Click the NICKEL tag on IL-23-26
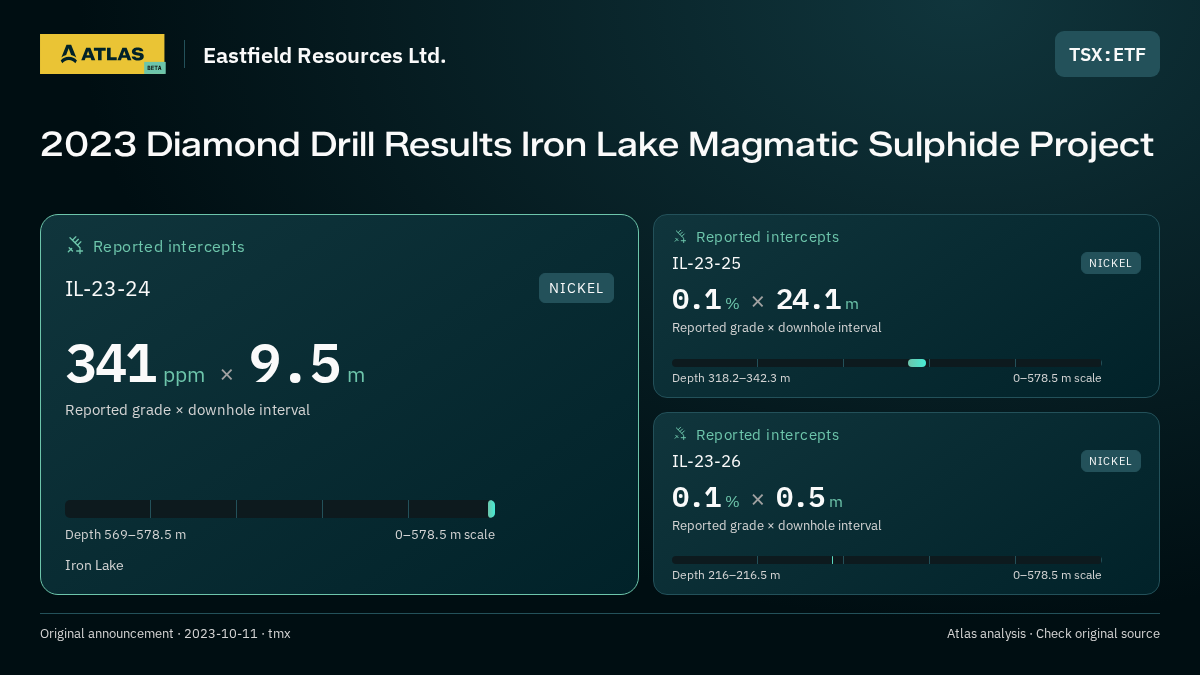The image size is (1200, 675). coord(1110,461)
